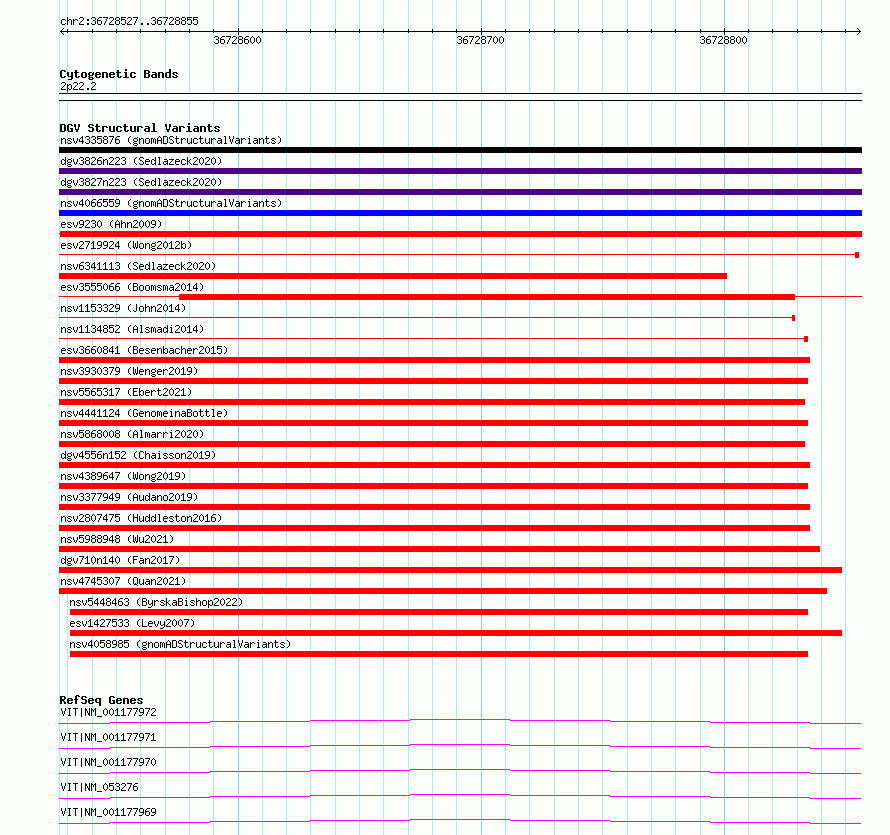Viewport: 890px width, 835px height.
Task: Select nsv4441124 (GenomeinaBottle) label
Action: point(144,413)
